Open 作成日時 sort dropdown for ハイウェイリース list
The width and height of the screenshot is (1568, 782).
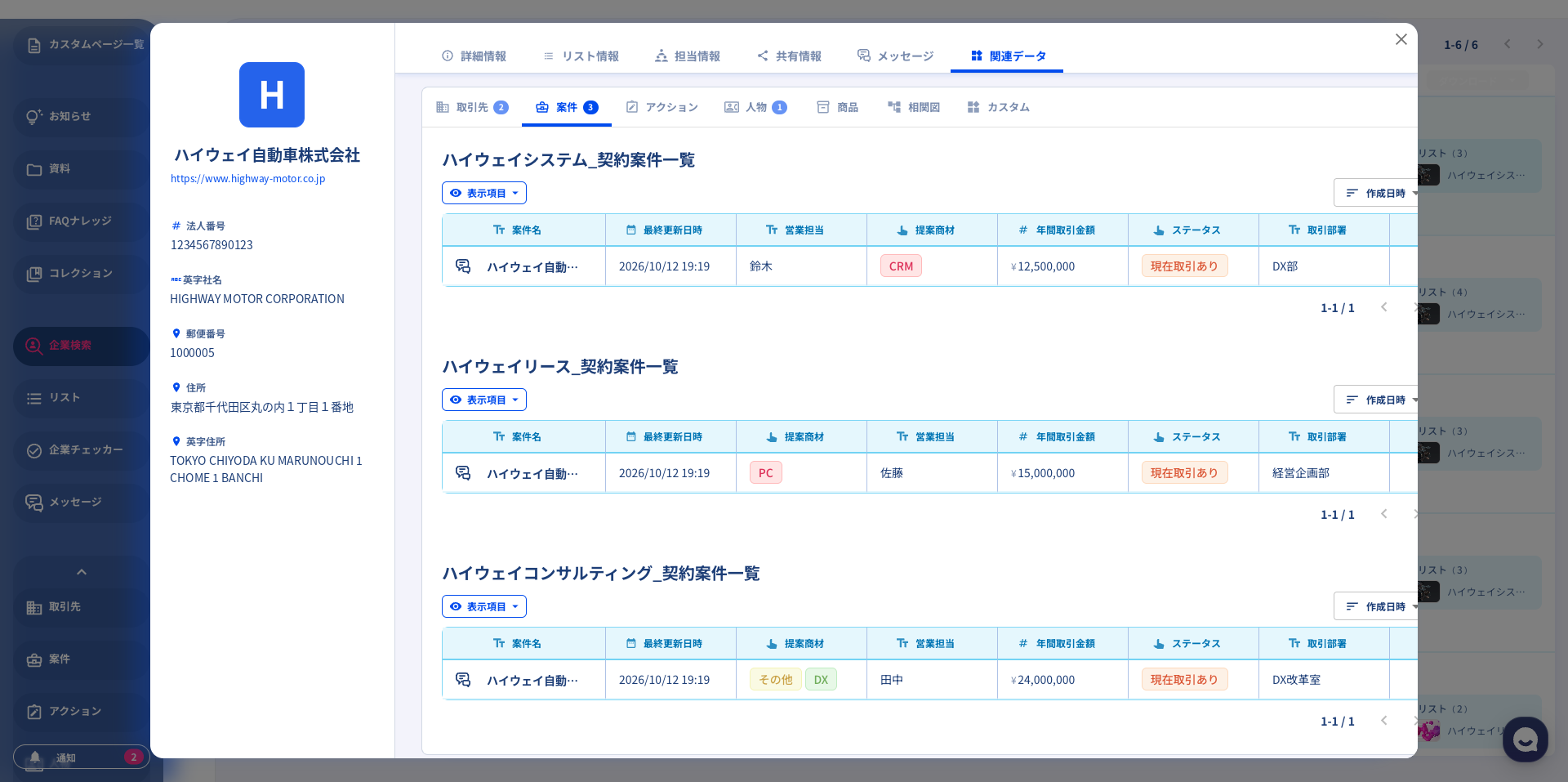[1377, 400]
